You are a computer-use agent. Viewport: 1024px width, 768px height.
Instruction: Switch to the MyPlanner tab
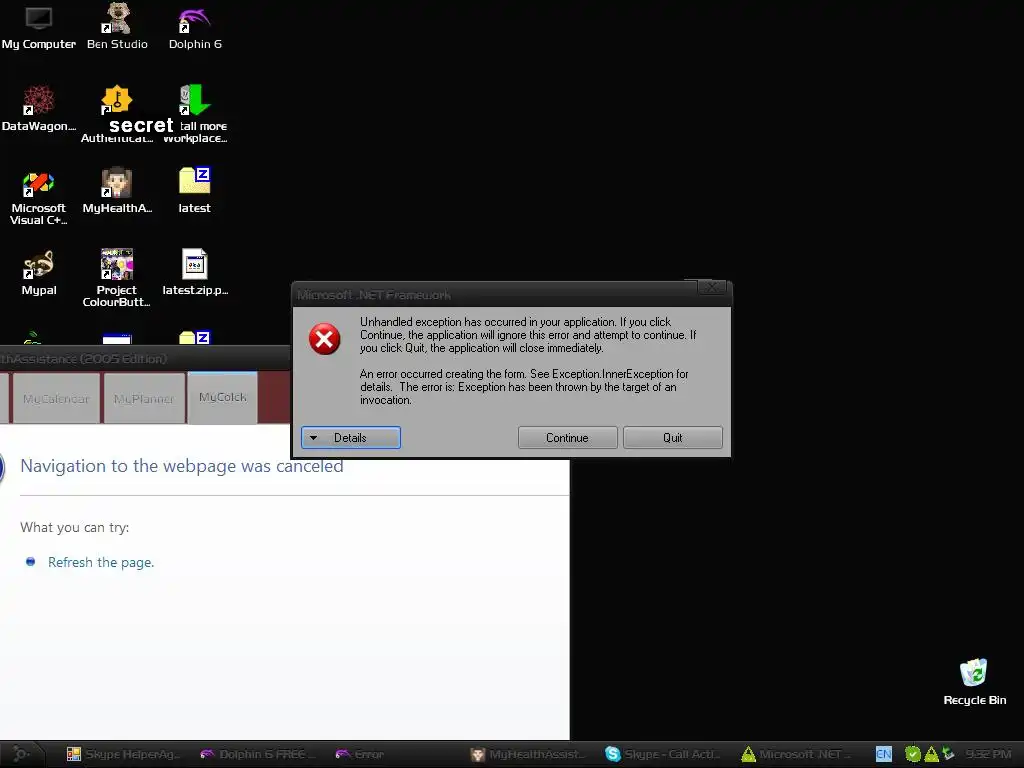click(x=144, y=398)
